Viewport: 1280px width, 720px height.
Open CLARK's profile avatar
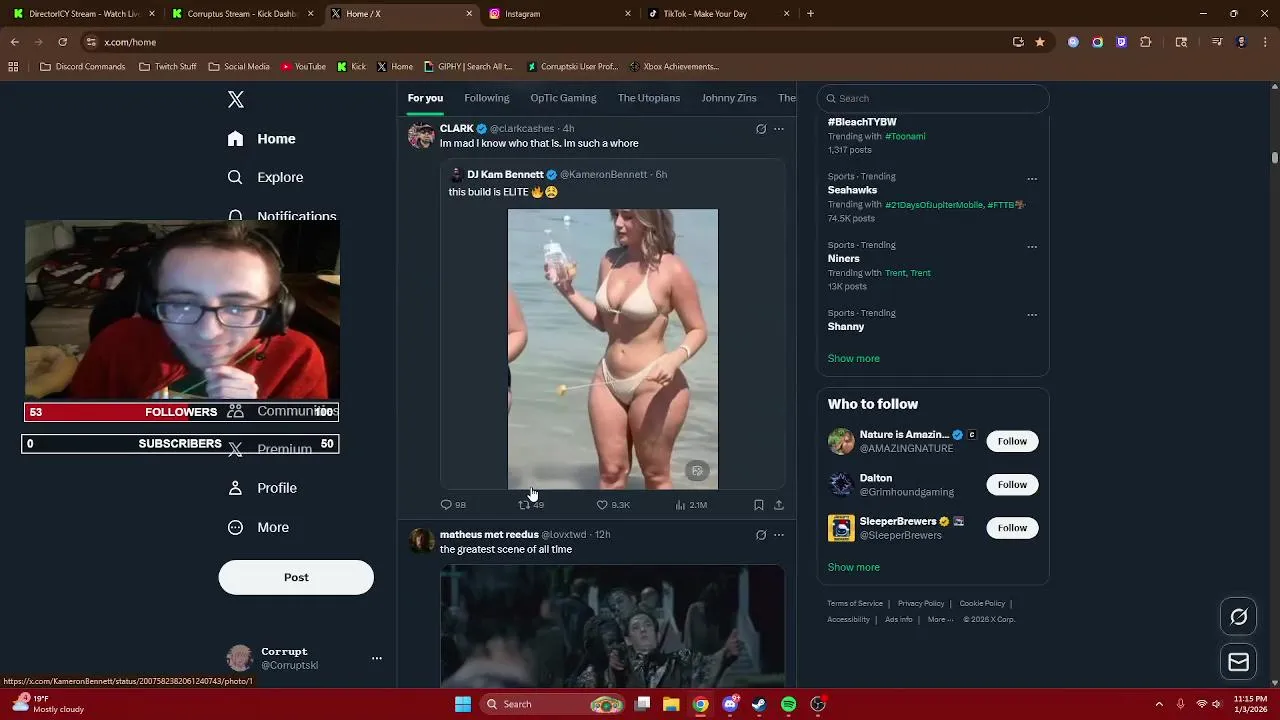pos(421,135)
